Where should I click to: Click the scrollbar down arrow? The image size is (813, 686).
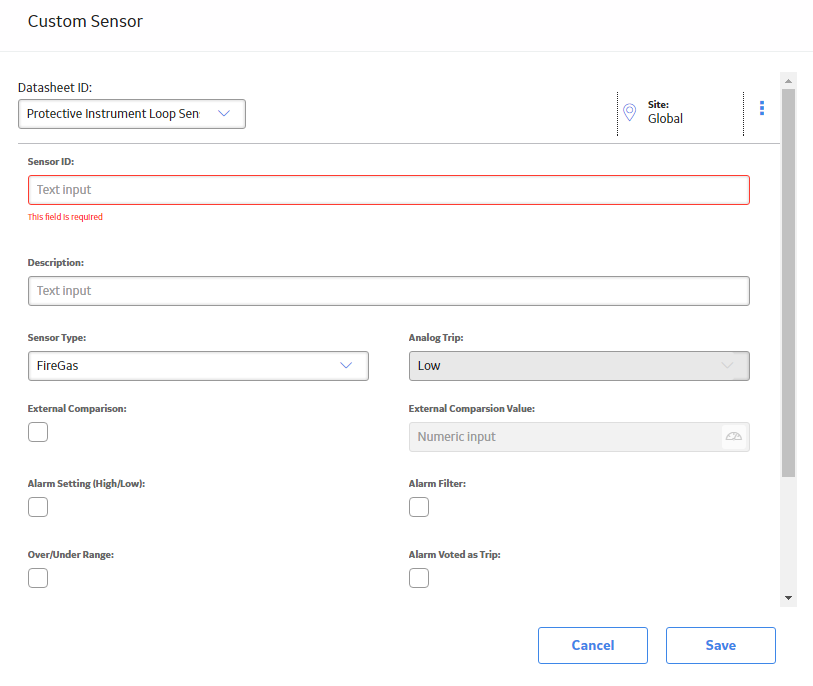pos(788,598)
